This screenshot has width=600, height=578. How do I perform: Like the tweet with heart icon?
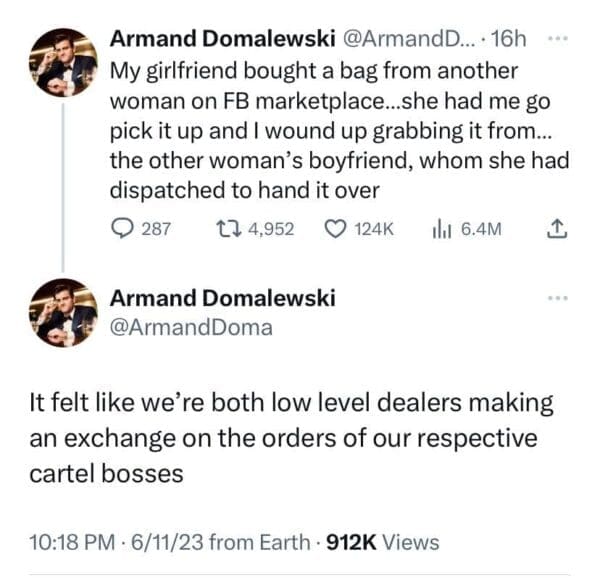coord(336,229)
